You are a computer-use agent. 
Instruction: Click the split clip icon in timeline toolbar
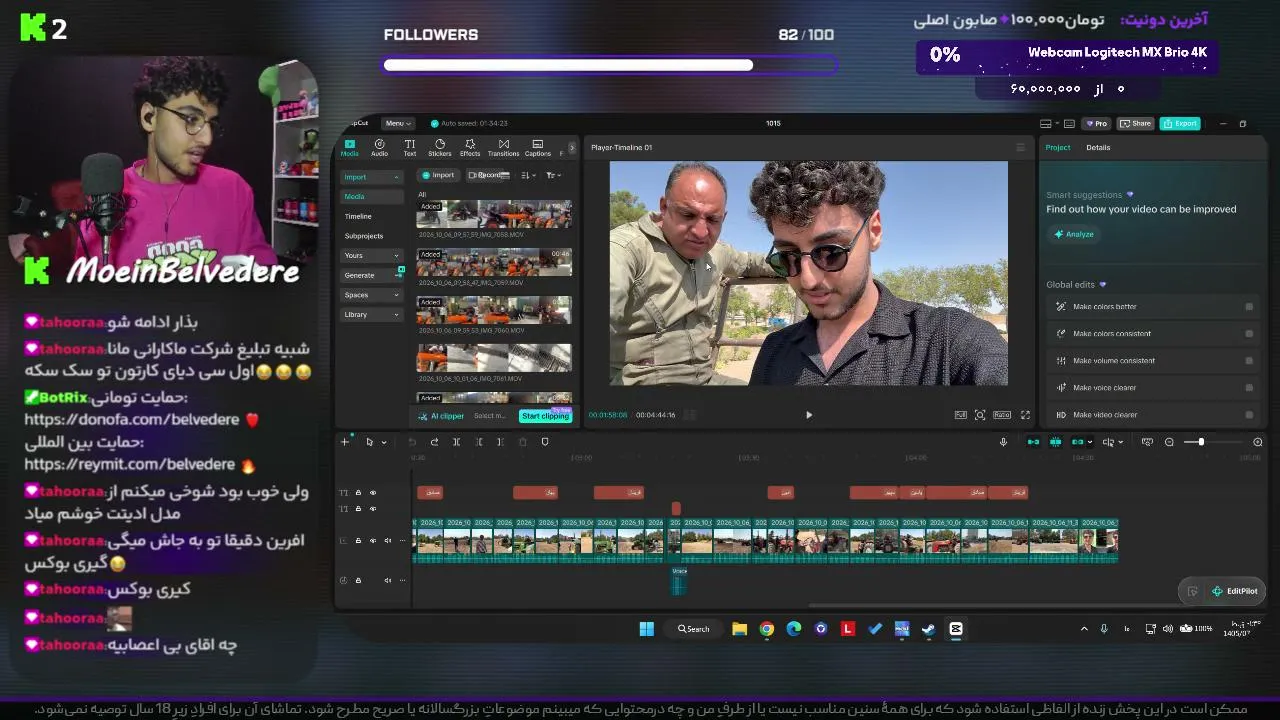click(x=456, y=442)
